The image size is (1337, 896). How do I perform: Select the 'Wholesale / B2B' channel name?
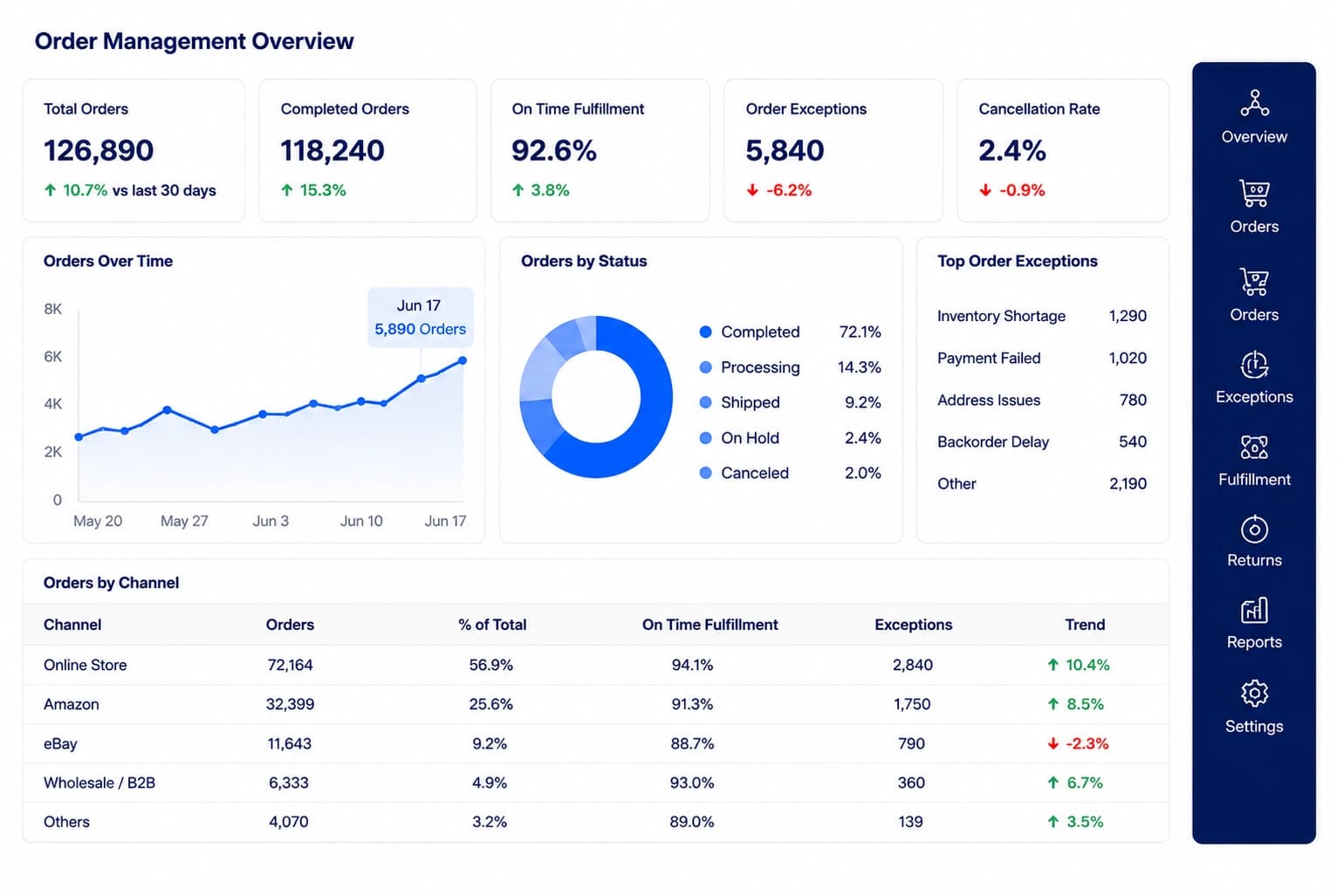99,783
